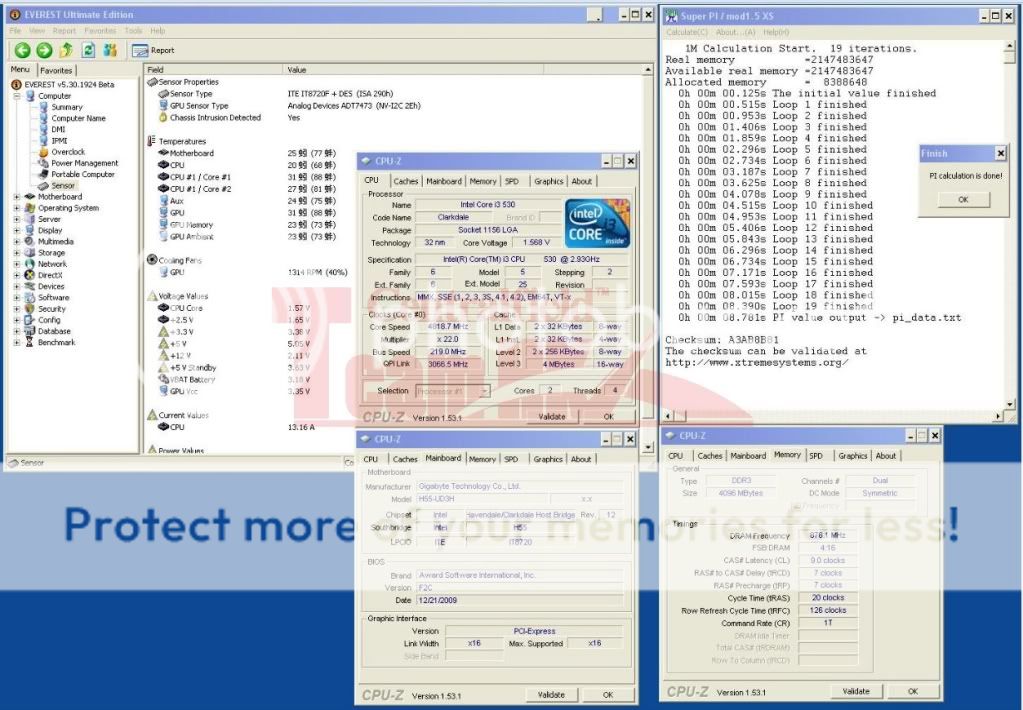Click the green Forward arrow in EVEREST toolbar
1023x710 pixels.
(44, 50)
